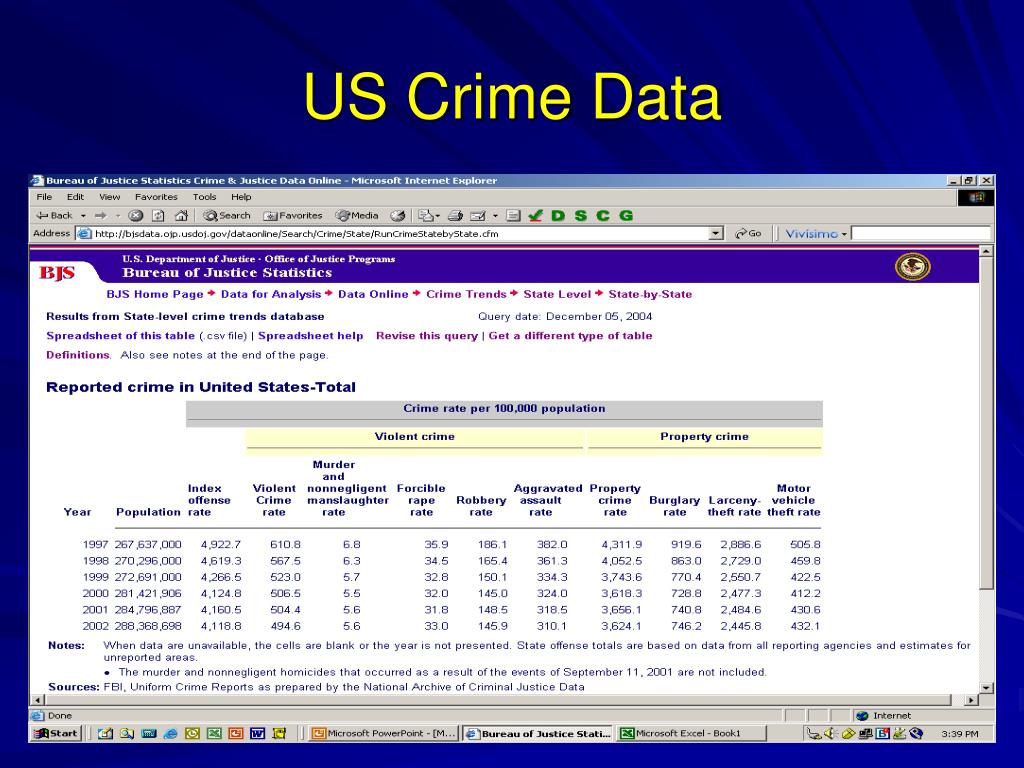Follow the Crime Trends breadcrumb link

coord(466,294)
